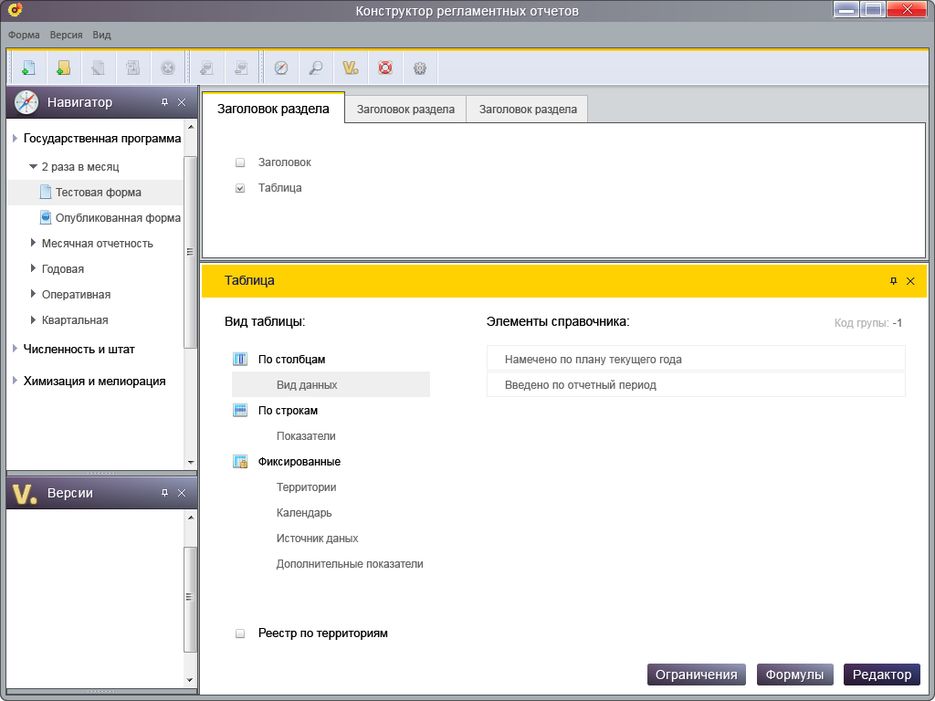Screen dimensions: 935x701
Task: Open settings with gear toolbar icon
Action: click(420, 67)
